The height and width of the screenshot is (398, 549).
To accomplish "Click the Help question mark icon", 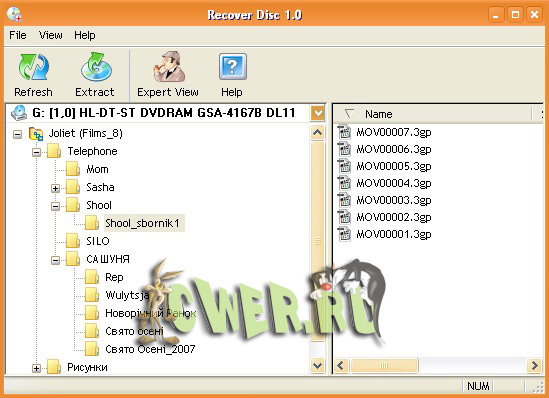I will coord(232,67).
